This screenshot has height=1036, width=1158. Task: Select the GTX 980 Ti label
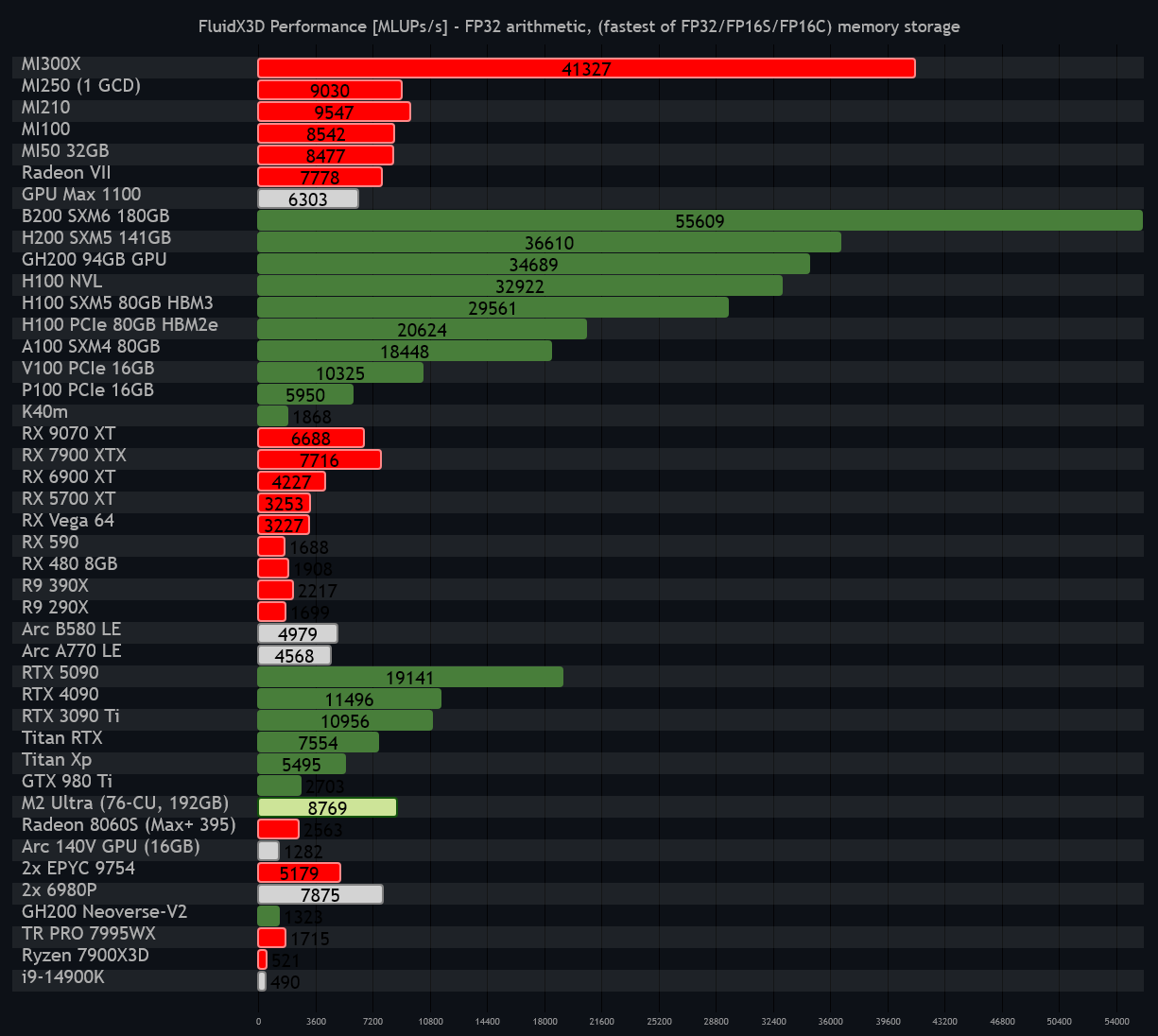[67, 782]
